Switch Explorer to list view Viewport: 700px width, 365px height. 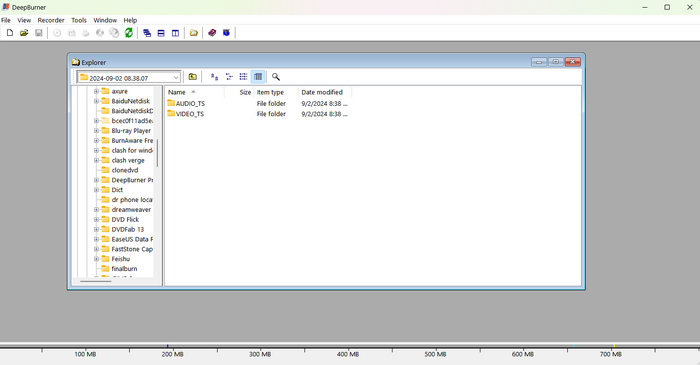(x=243, y=77)
